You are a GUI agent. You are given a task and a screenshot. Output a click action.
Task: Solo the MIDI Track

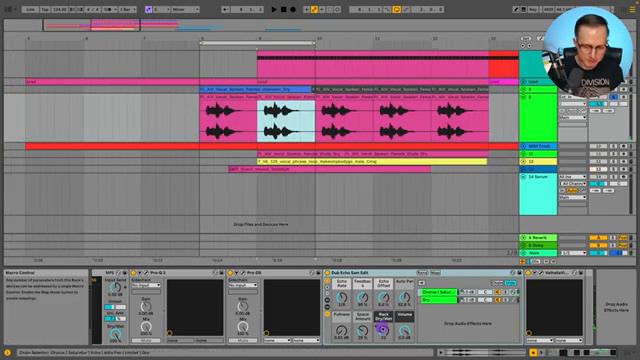(613, 146)
